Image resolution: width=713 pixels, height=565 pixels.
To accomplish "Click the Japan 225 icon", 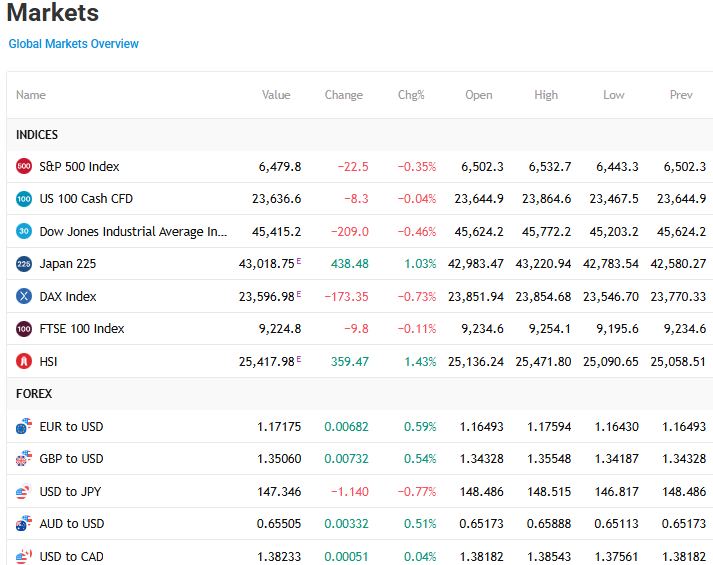I will [24, 264].
